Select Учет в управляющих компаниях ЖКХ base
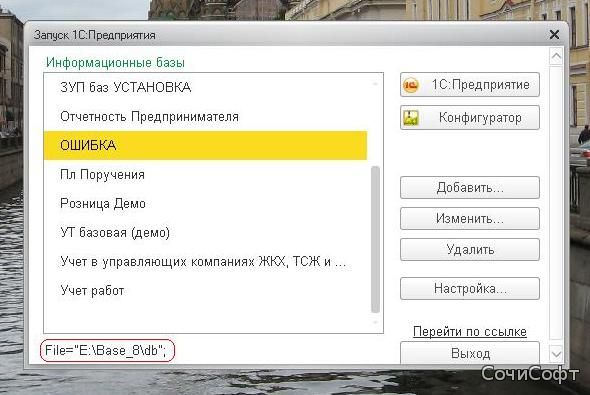Screen dimensions: 590x395 [x=205, y=261]
